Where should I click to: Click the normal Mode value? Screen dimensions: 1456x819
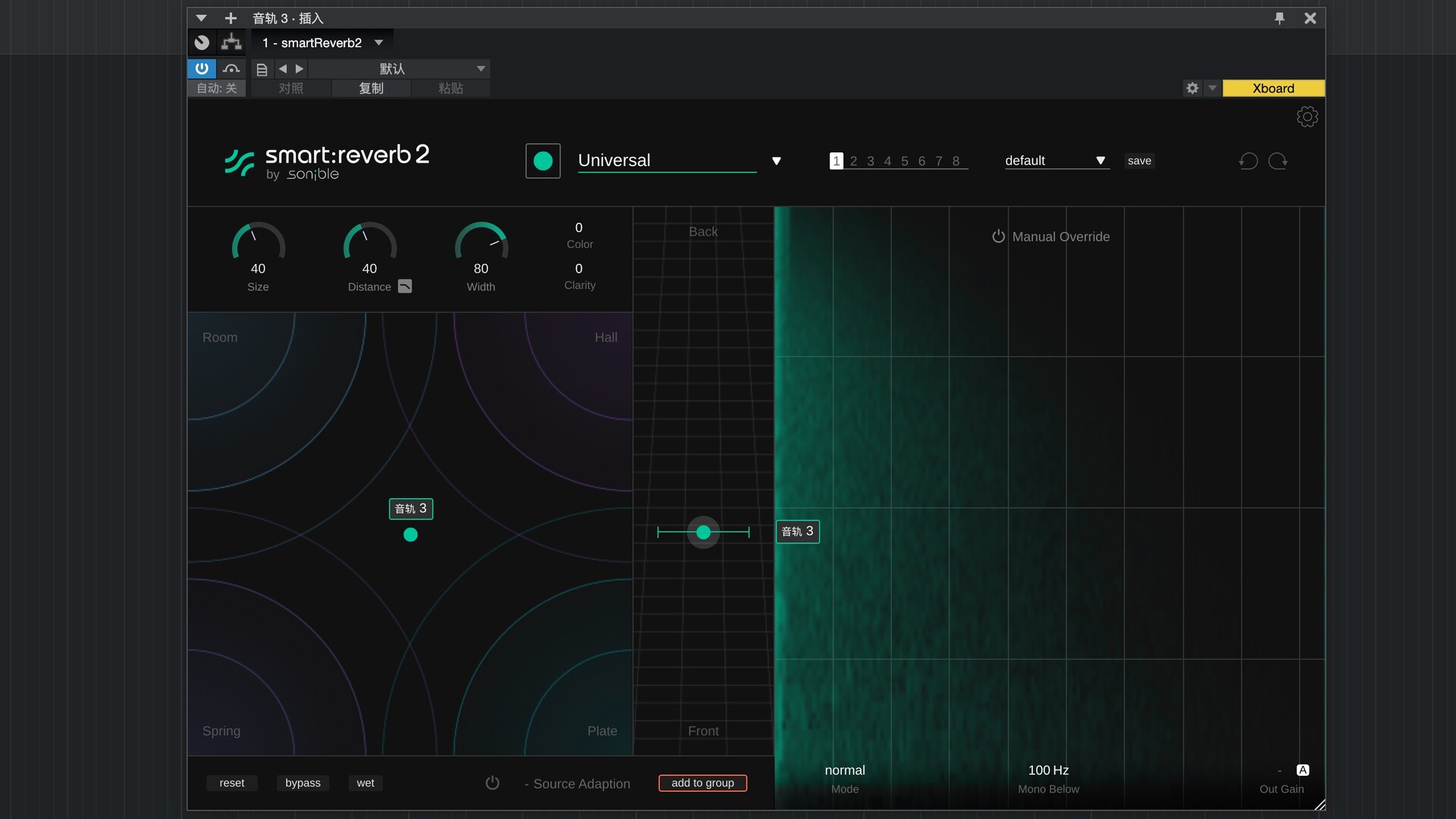tap(844, 770)
